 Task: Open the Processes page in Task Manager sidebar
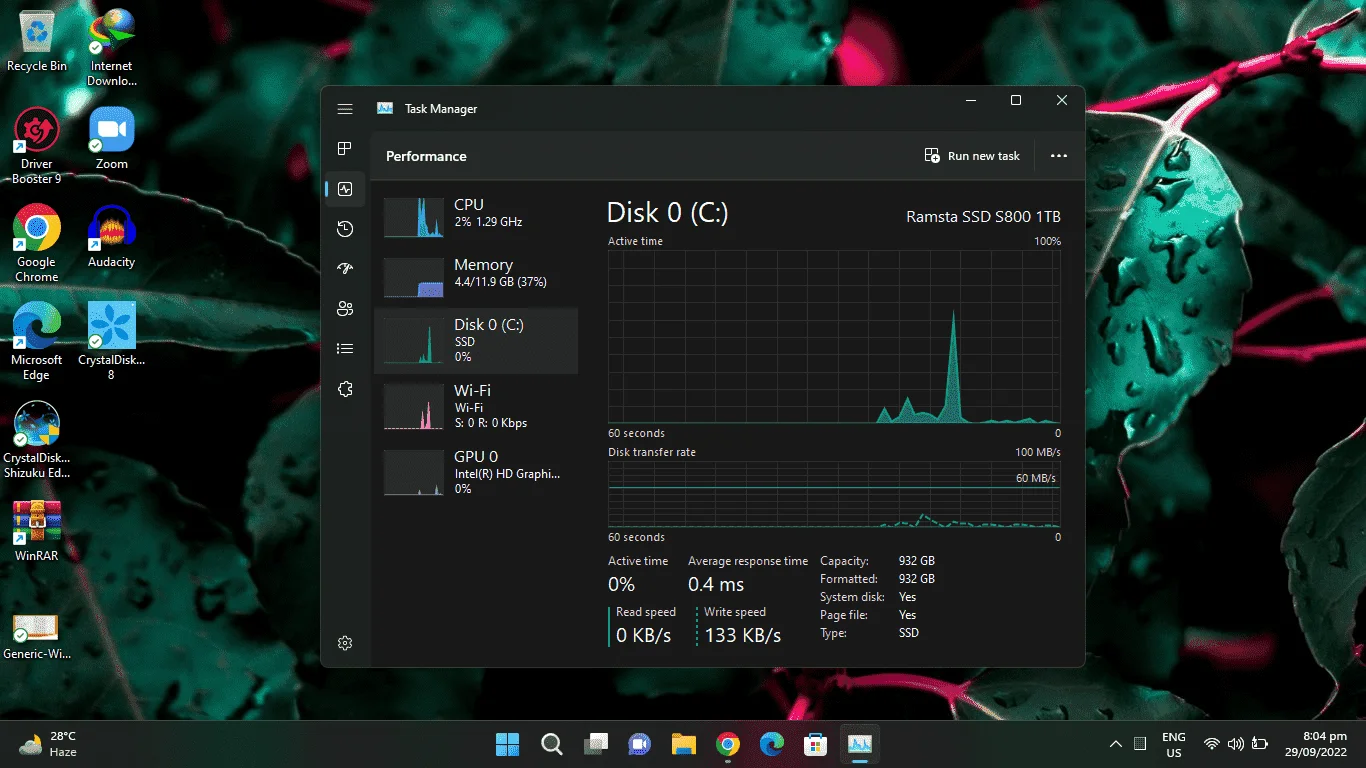coord(345,149)
